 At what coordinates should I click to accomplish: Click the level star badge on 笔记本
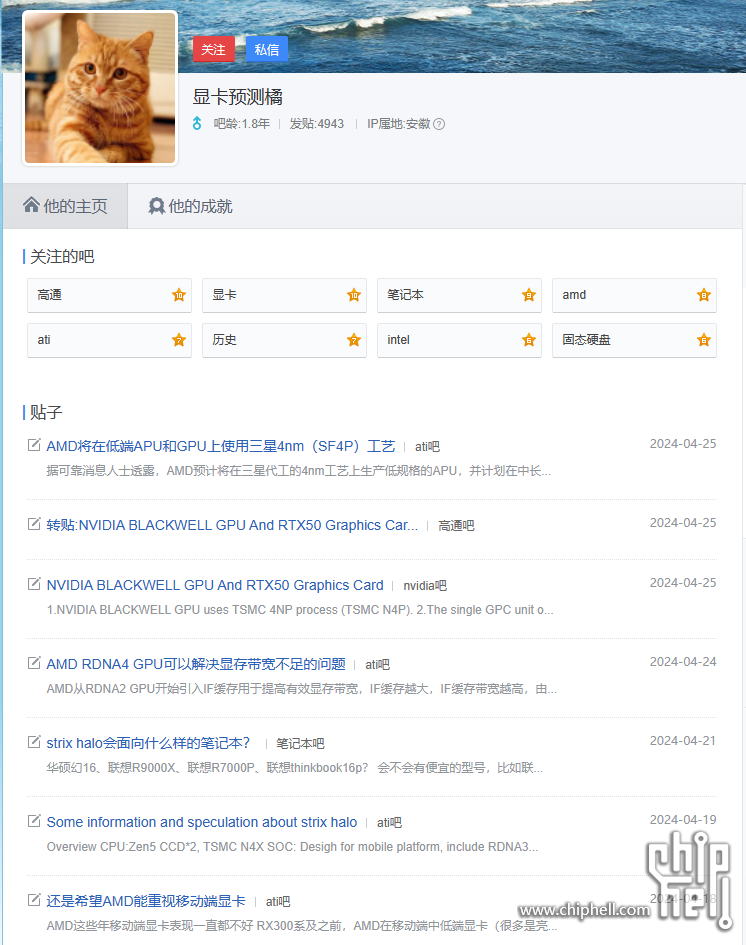click(x=529, y=295)
